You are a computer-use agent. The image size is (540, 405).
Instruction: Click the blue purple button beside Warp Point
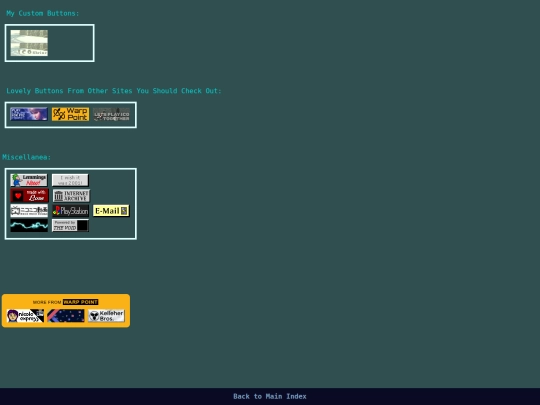pos(29,114)
